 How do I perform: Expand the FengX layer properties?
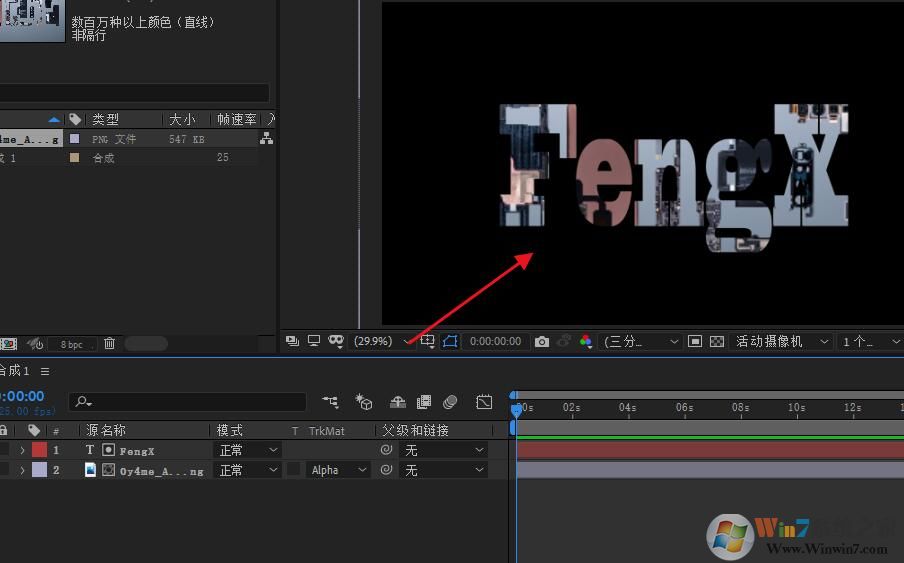pos(23,450)
